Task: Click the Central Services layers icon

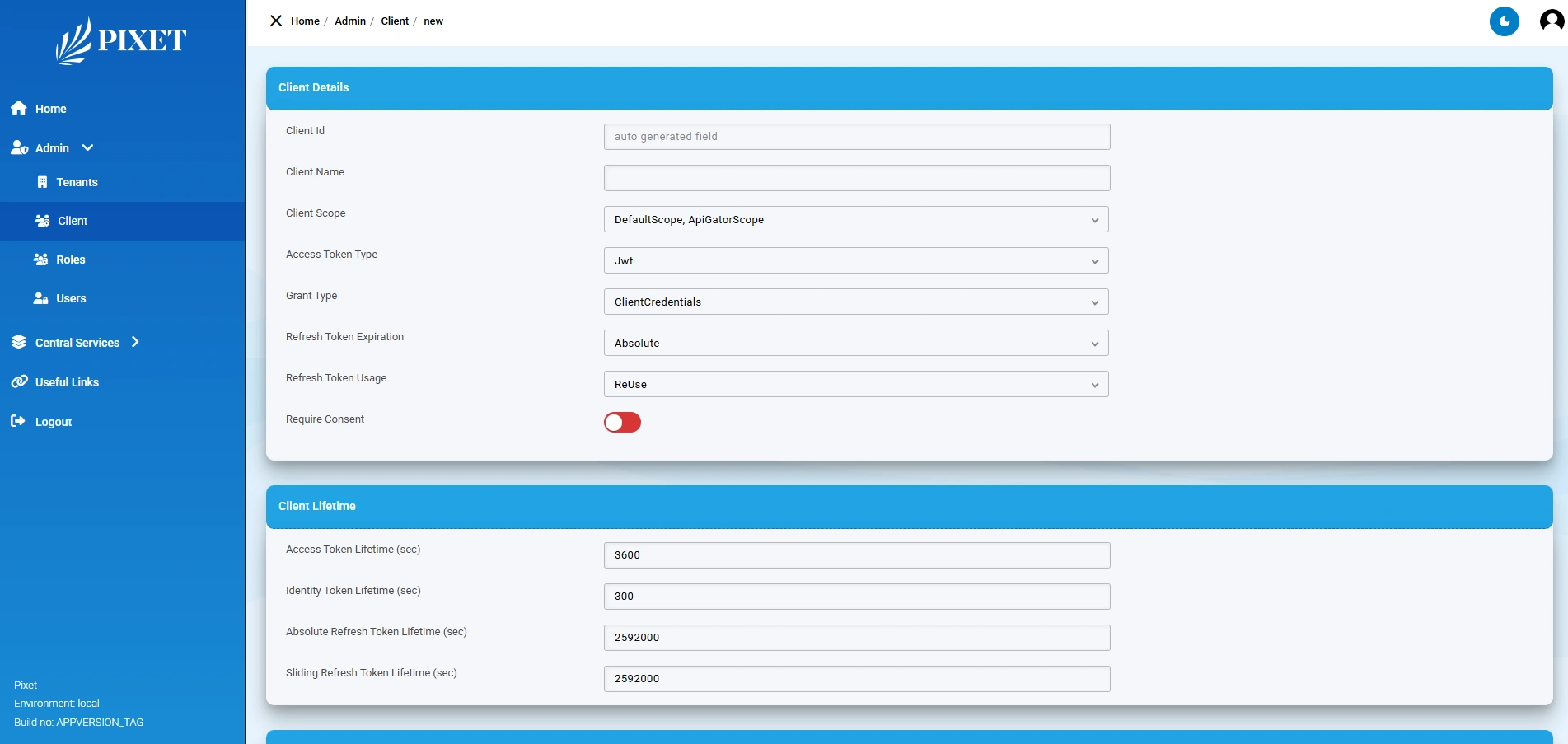Action: click(x=19, y=342)
